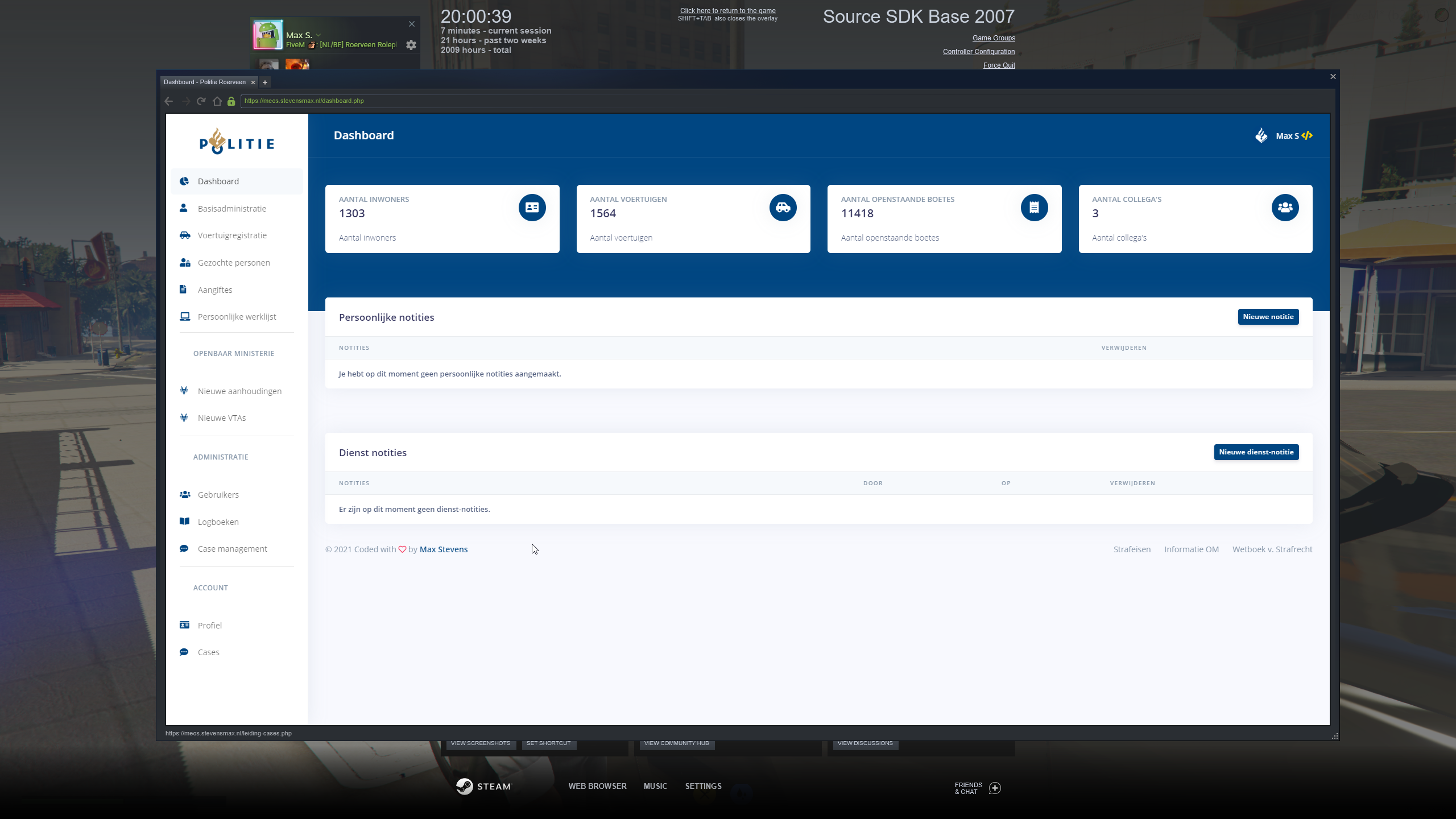Click the voertuigen car icon
The height and width of the screenshot is (819, 1456).
pos(783,208)
